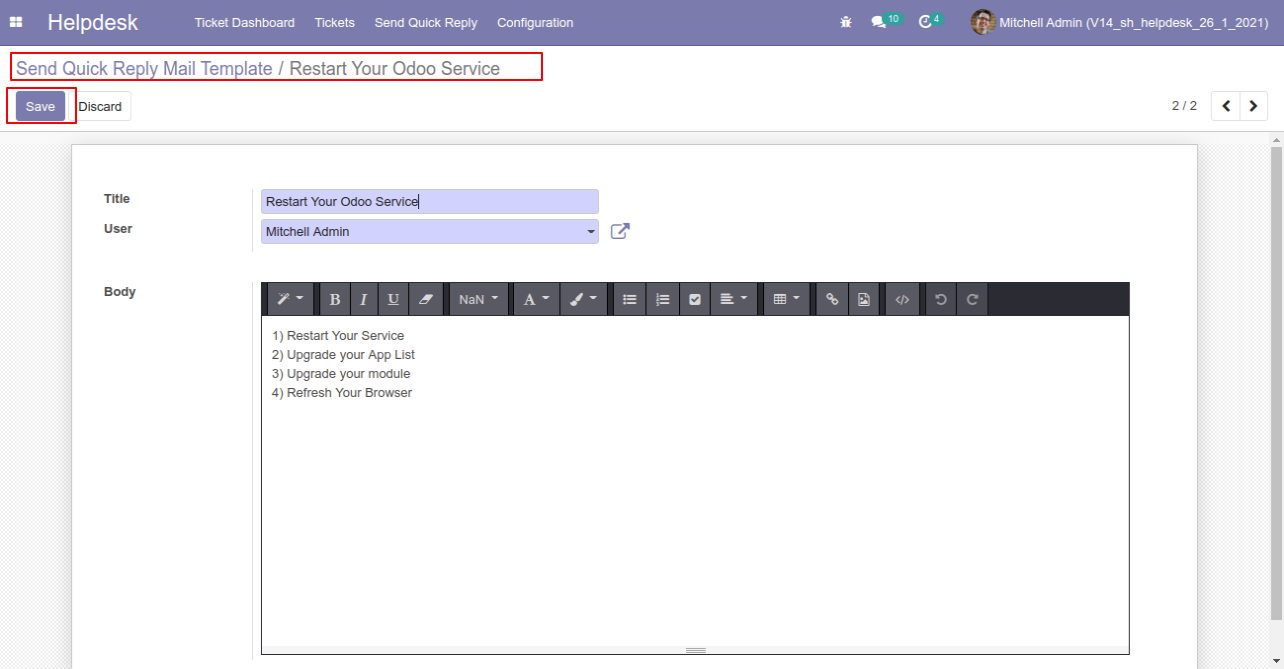This screenshot has width=1284, height=669.
Task: Open the font color A dropdown
Action: [x=536, y=299]
